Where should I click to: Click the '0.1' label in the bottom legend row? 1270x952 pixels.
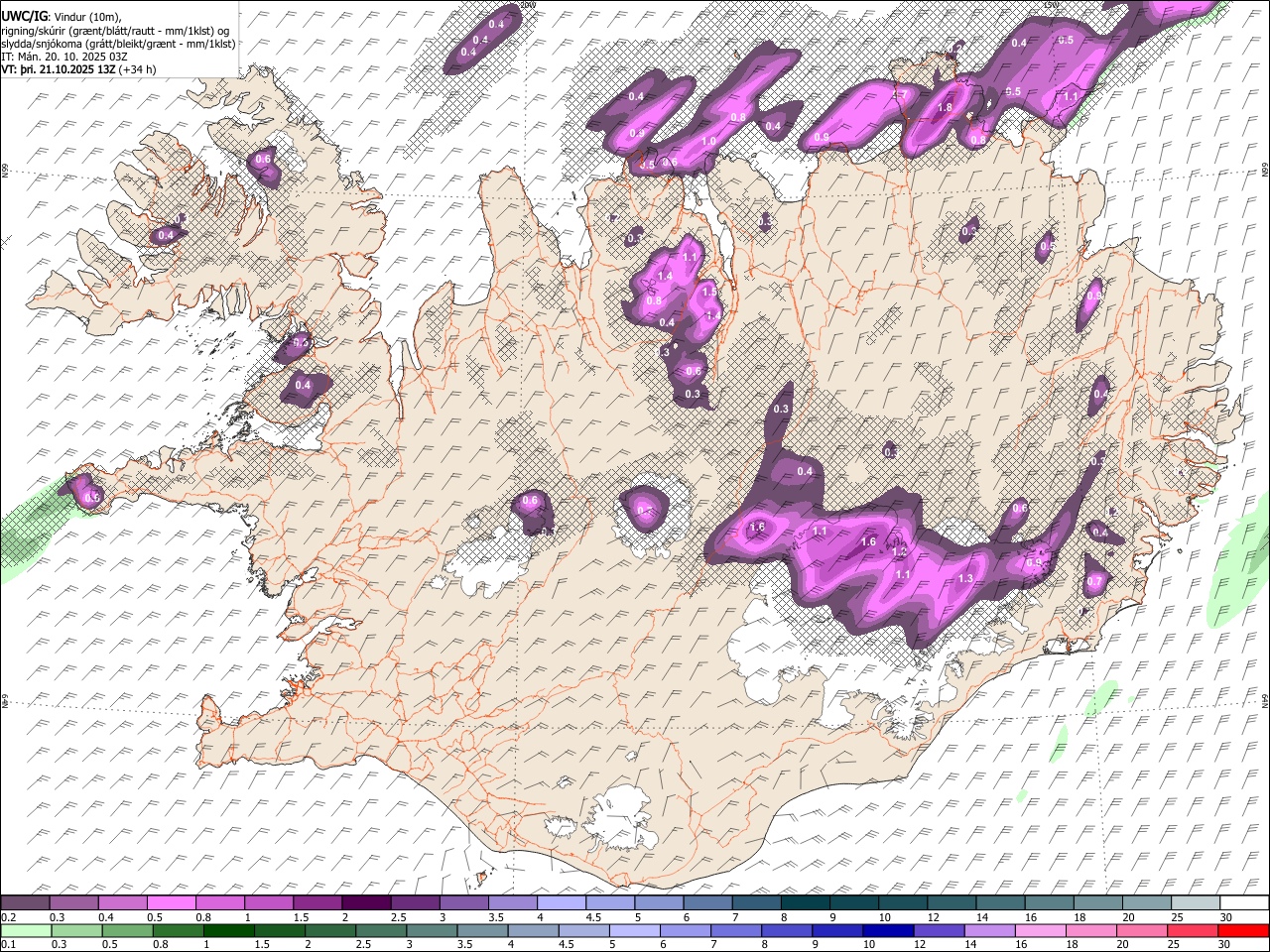tap(8, 944)
